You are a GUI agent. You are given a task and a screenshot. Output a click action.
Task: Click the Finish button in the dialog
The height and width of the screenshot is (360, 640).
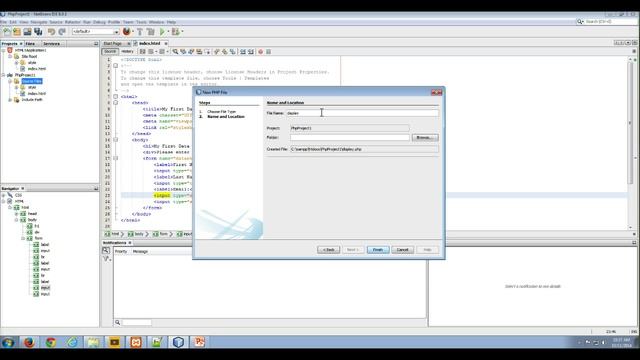378,250
